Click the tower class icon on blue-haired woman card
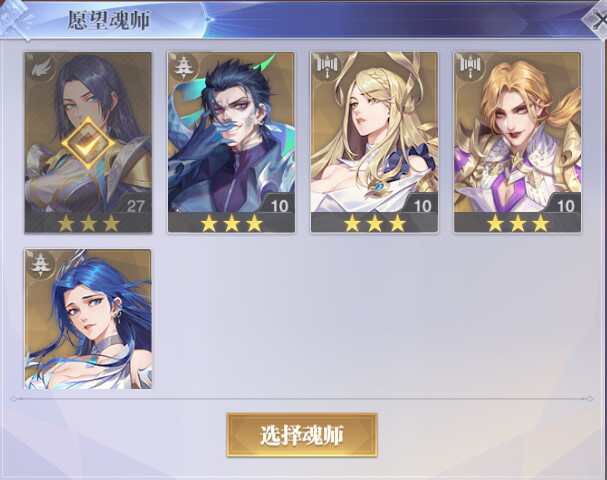The width and height of the screenshot is (607, 480). coord(41,264)
